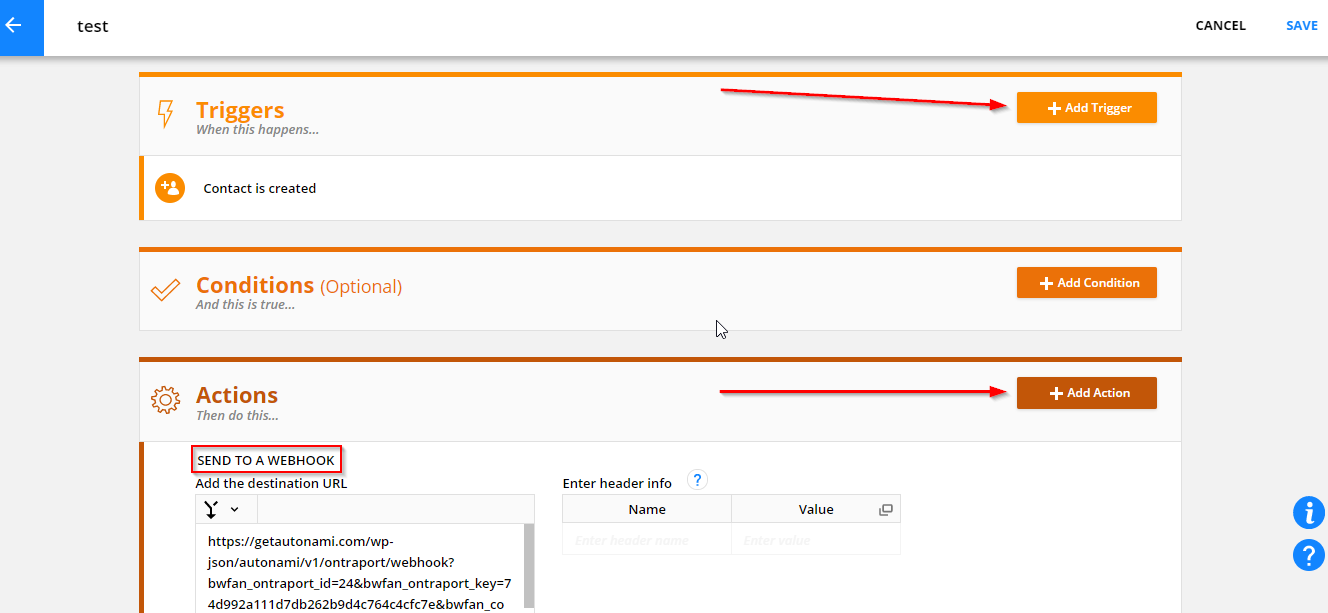
Task: Click the Contact is created person icon
Action: (x=170, y=188)
